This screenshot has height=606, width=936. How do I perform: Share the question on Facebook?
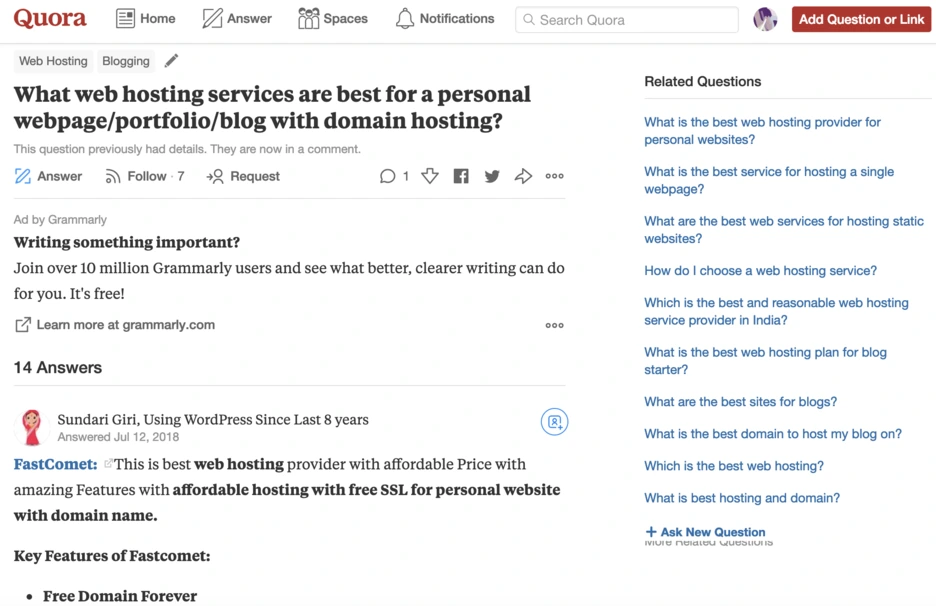tap(461, 176)
